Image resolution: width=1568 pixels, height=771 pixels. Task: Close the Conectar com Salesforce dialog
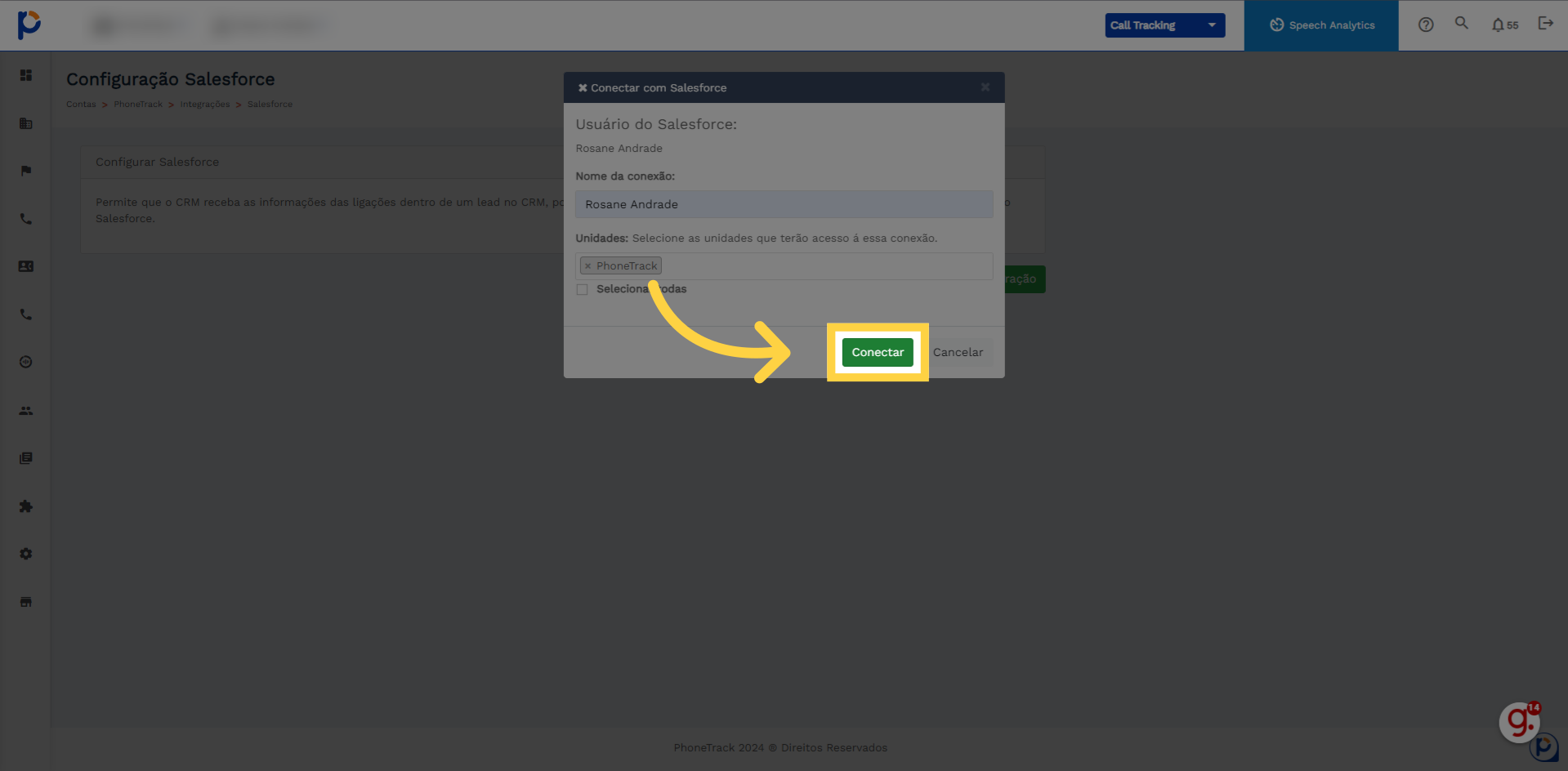pos(985,87)
